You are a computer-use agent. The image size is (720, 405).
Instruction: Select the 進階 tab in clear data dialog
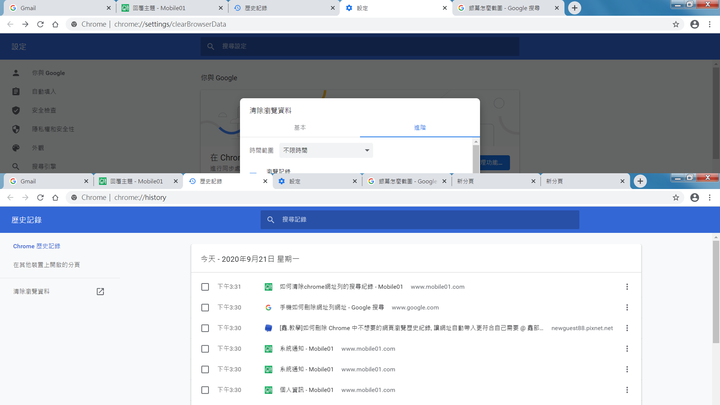tap(420, 128)
